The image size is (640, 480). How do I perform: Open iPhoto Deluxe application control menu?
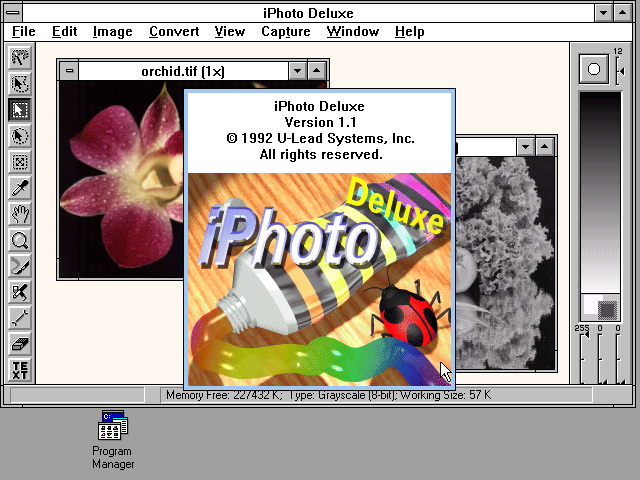click(x=13, y=13)
